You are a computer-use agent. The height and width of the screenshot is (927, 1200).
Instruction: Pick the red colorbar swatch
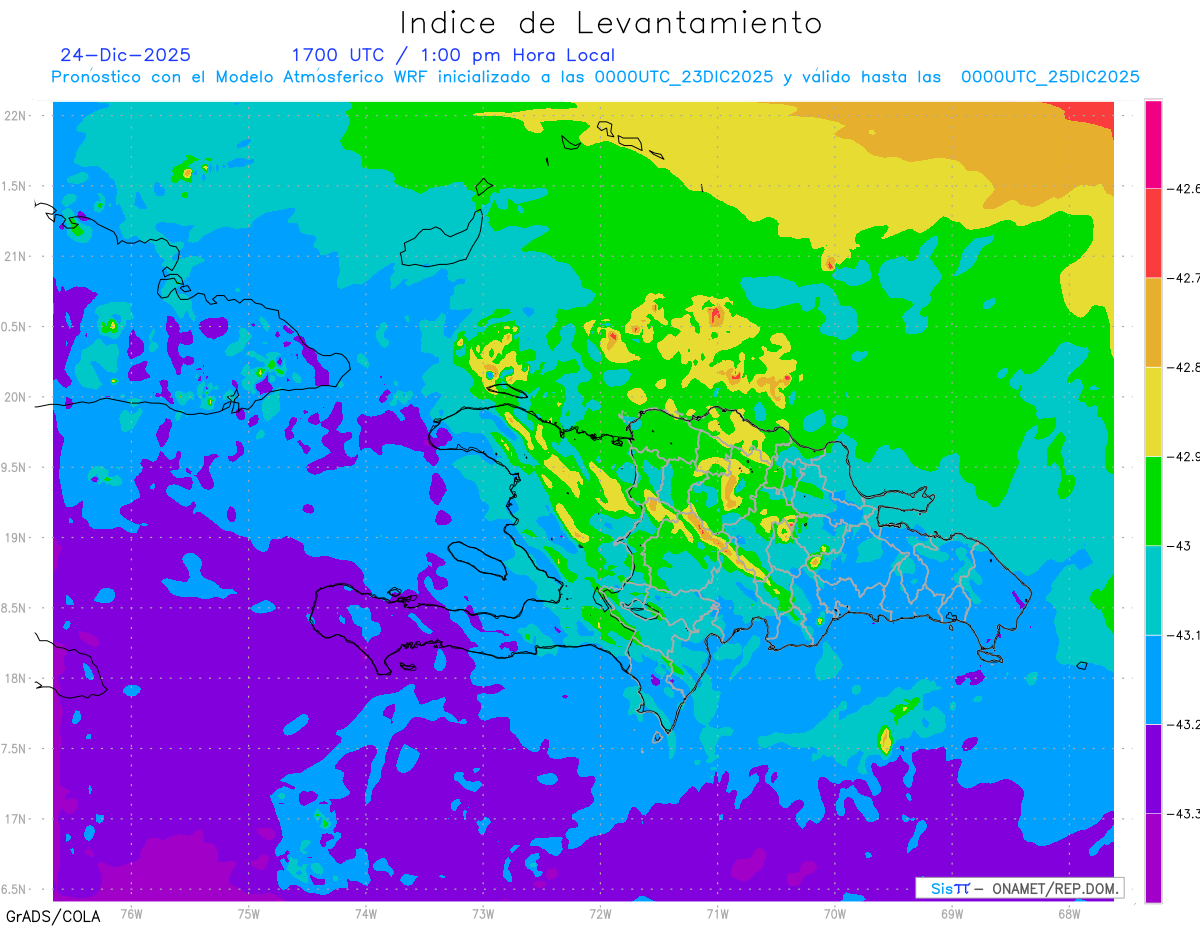point(1153,233)
